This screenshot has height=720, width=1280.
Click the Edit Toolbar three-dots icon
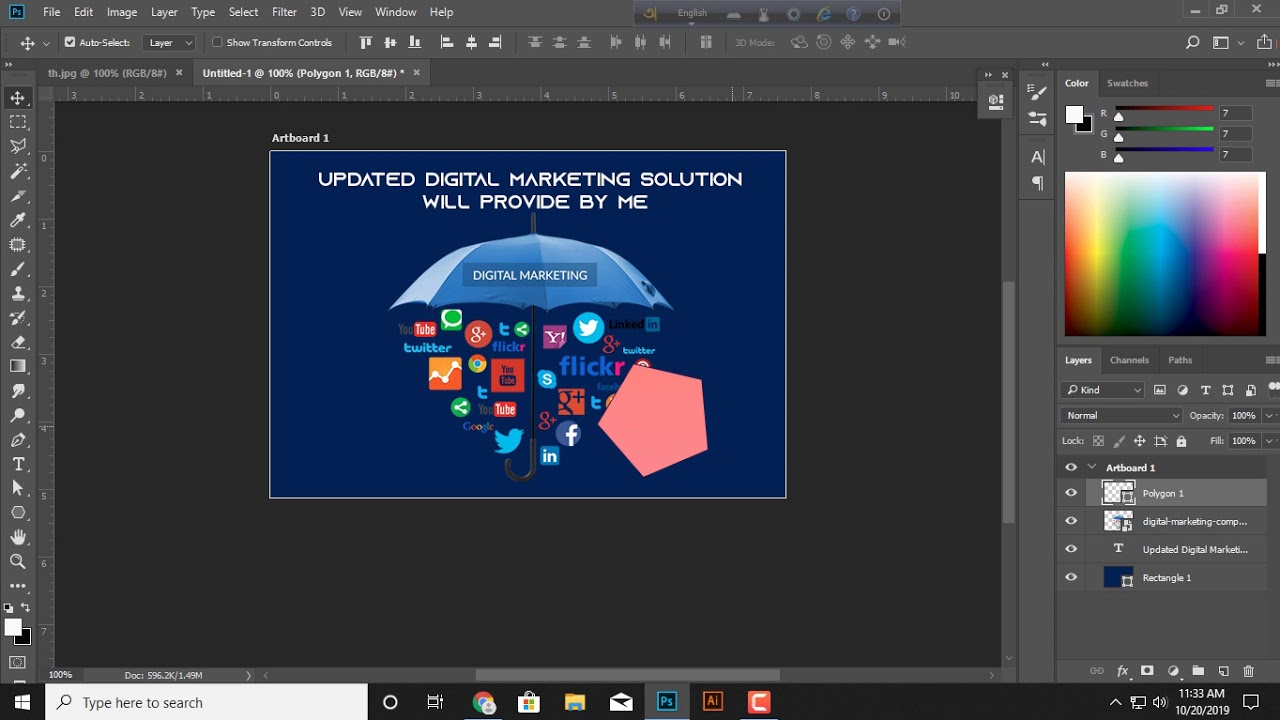click(18, 586)
